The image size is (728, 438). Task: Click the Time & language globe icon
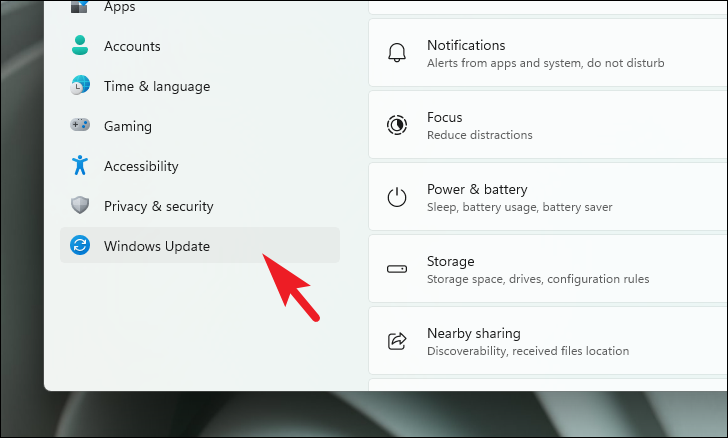pyautogui.click(x=80, y=85)
